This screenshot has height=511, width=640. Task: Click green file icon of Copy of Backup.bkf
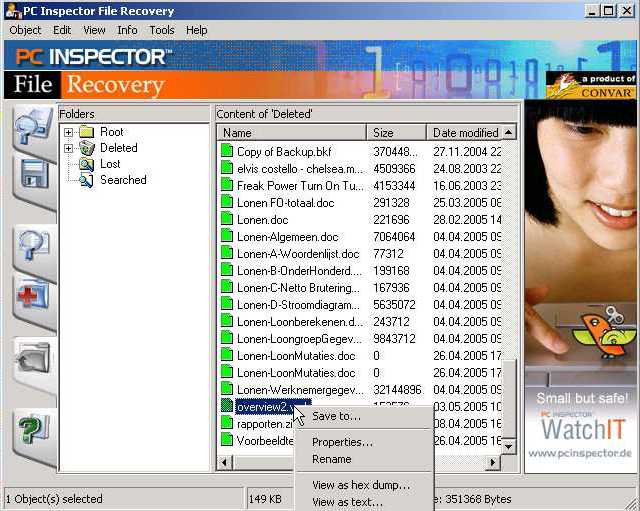coord(227,151)
